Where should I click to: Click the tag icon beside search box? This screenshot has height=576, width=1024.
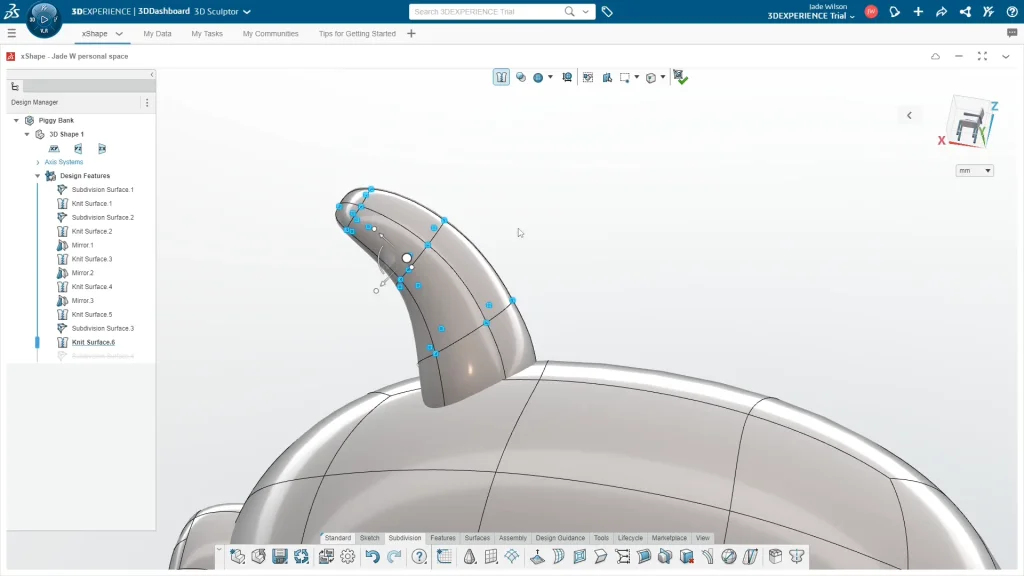click(607, 12)
